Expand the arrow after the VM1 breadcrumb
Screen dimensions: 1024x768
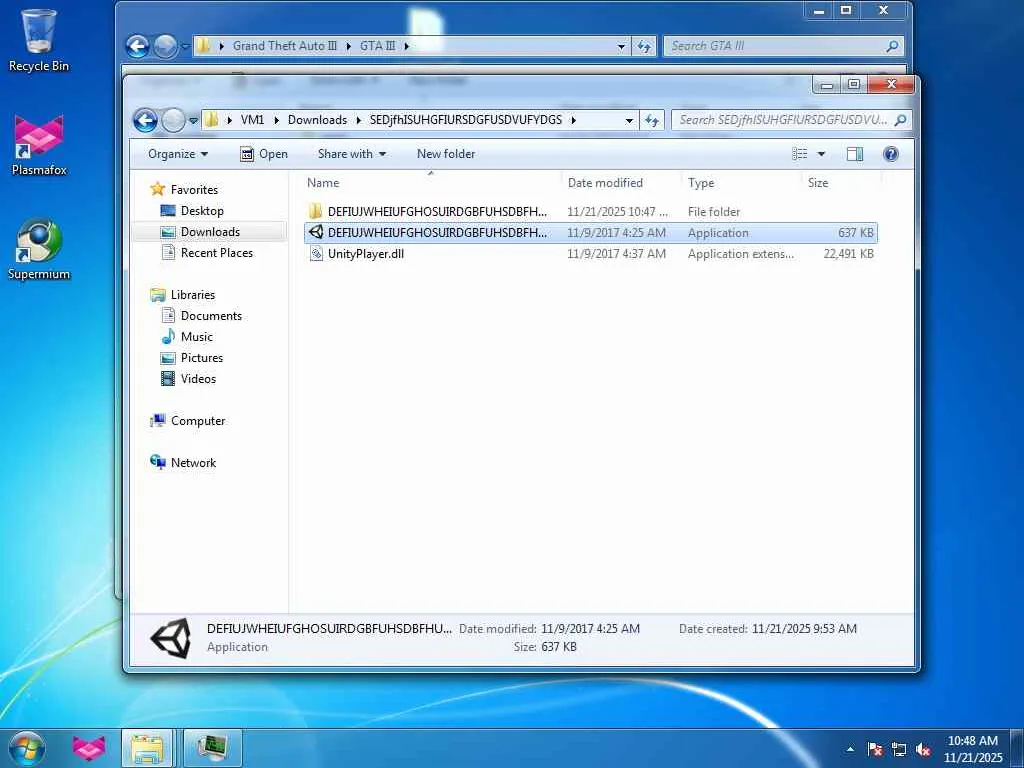[x=277, y=120]
